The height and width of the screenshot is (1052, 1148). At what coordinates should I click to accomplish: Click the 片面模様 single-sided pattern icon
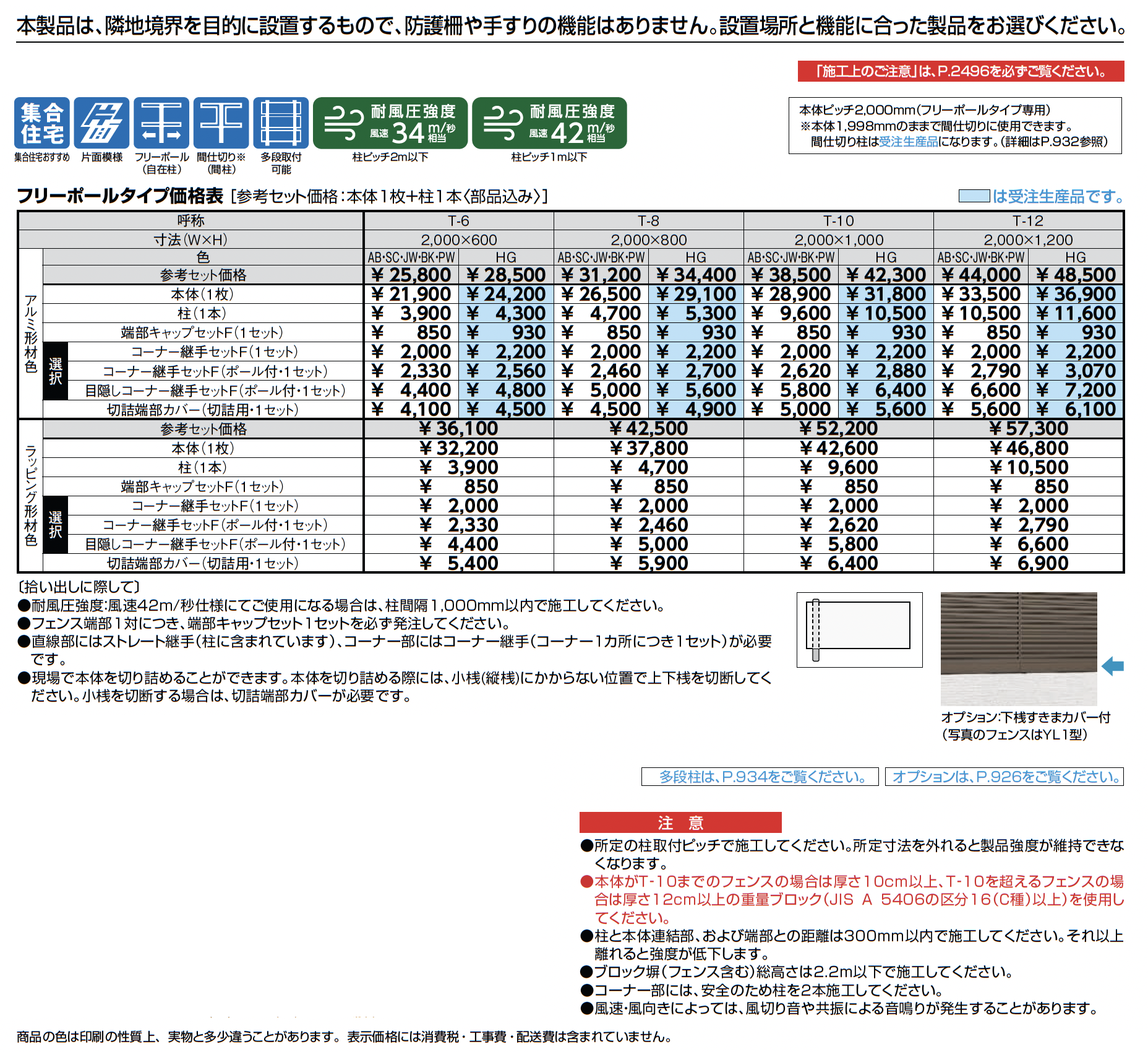(x=101, y=123)
